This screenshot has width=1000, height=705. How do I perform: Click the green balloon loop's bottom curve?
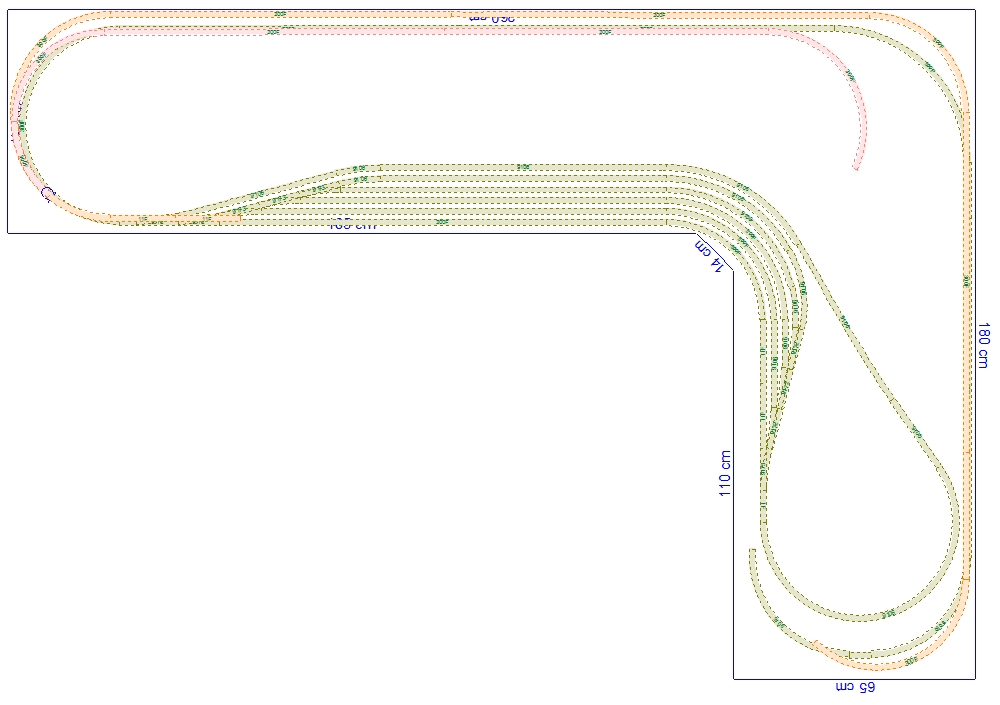coord(860,613)
